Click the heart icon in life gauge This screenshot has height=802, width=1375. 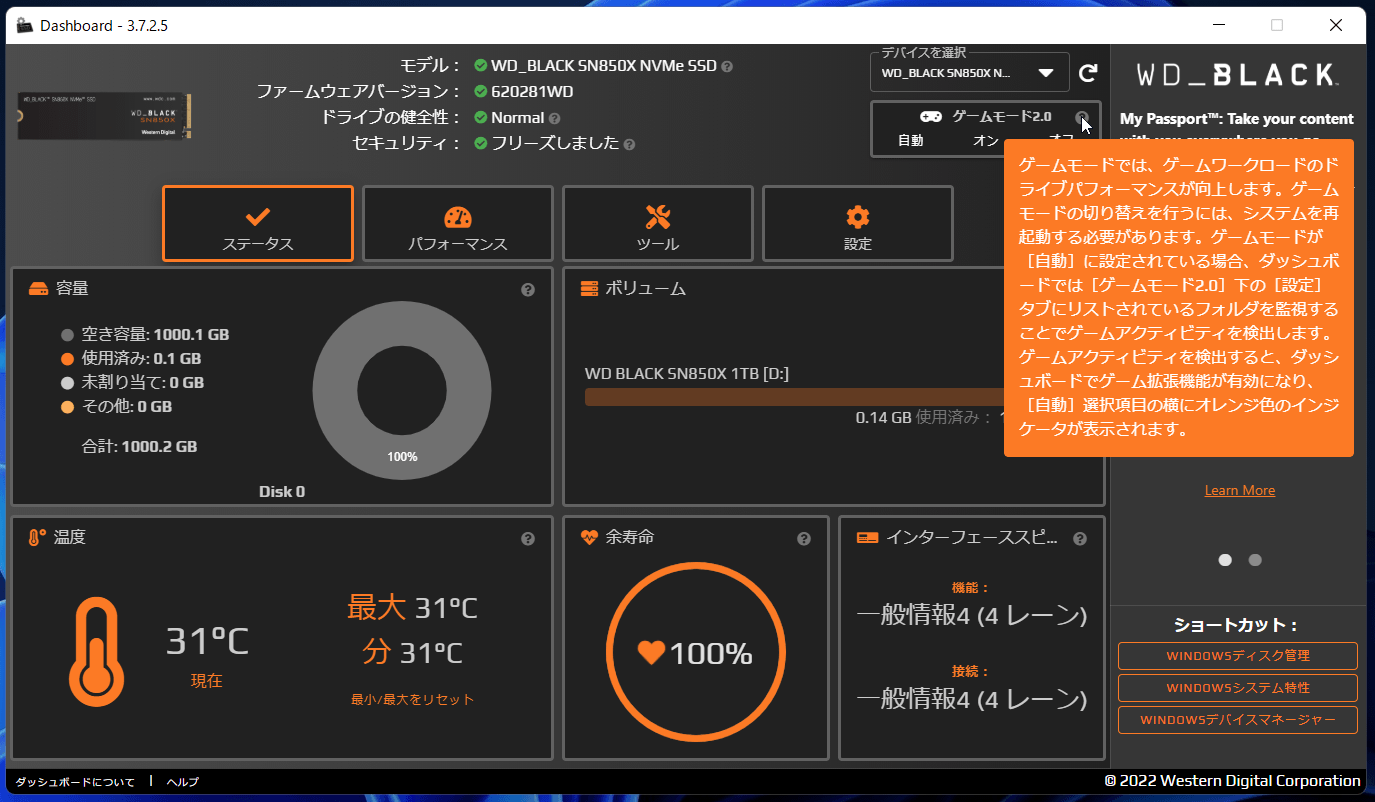(651, 653)
